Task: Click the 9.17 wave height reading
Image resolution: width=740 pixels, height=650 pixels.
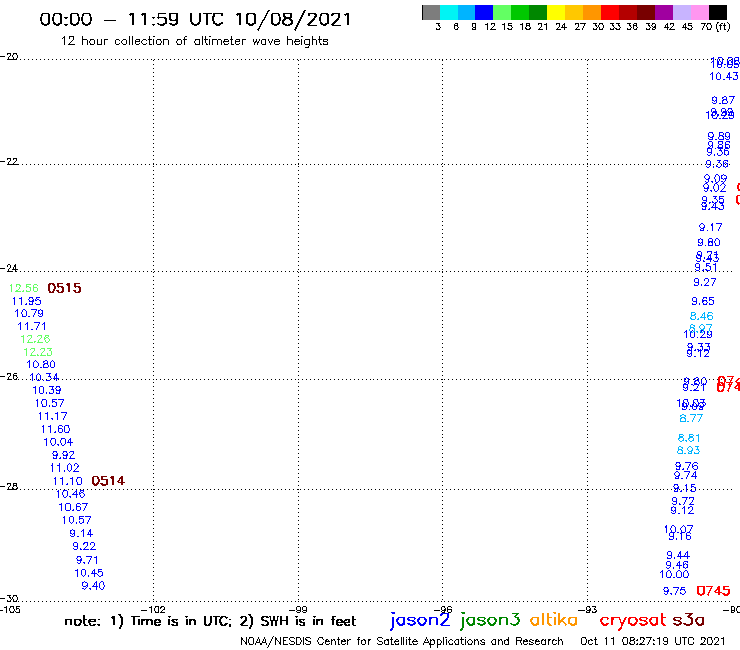Action: click(x=710, y=228)
